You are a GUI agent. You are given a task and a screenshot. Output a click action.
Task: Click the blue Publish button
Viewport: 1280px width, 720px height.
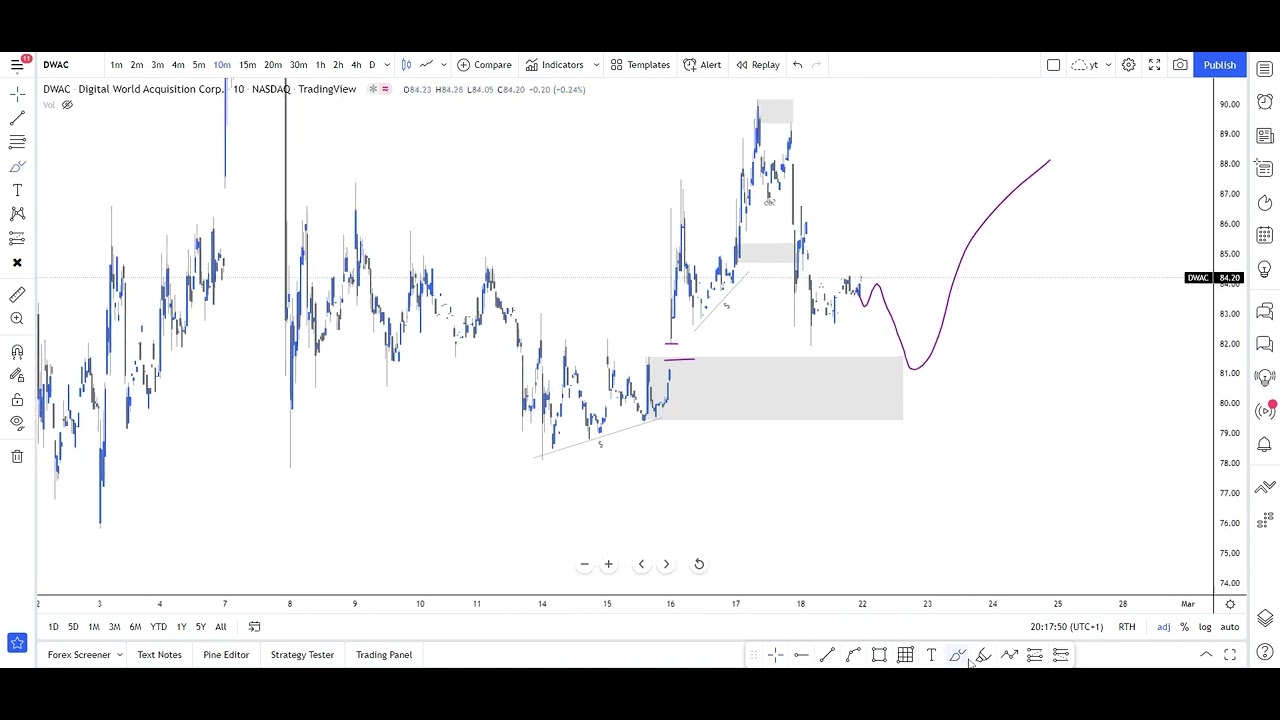pos(1220,65)
